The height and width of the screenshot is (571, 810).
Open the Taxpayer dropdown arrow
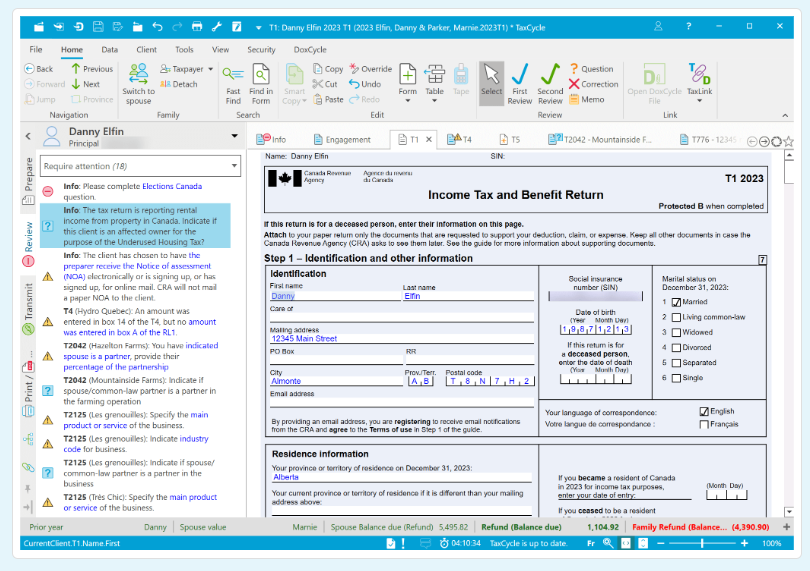[211, 69]
